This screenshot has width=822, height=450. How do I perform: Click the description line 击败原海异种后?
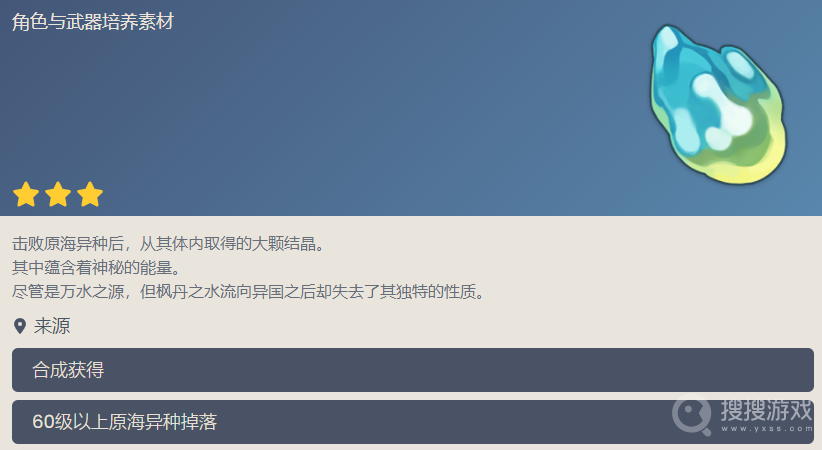(169, 244)
